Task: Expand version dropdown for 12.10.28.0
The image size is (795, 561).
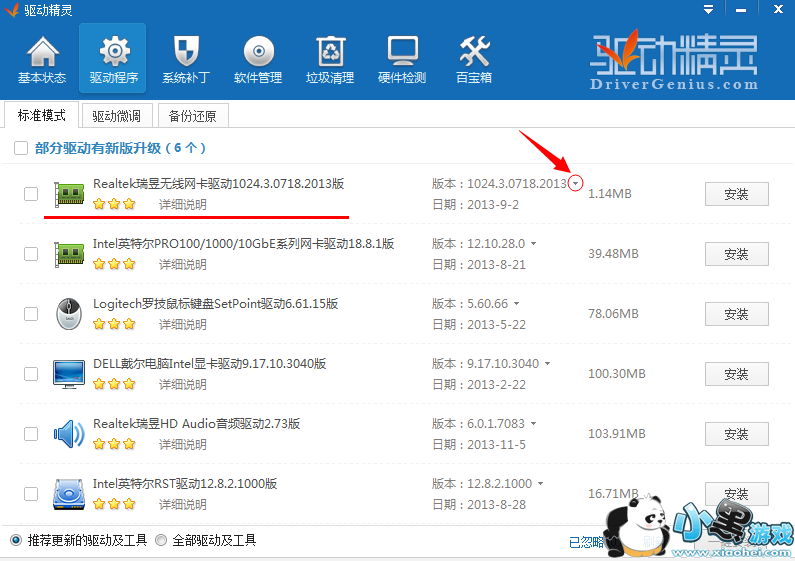Action: coord(533,243)
